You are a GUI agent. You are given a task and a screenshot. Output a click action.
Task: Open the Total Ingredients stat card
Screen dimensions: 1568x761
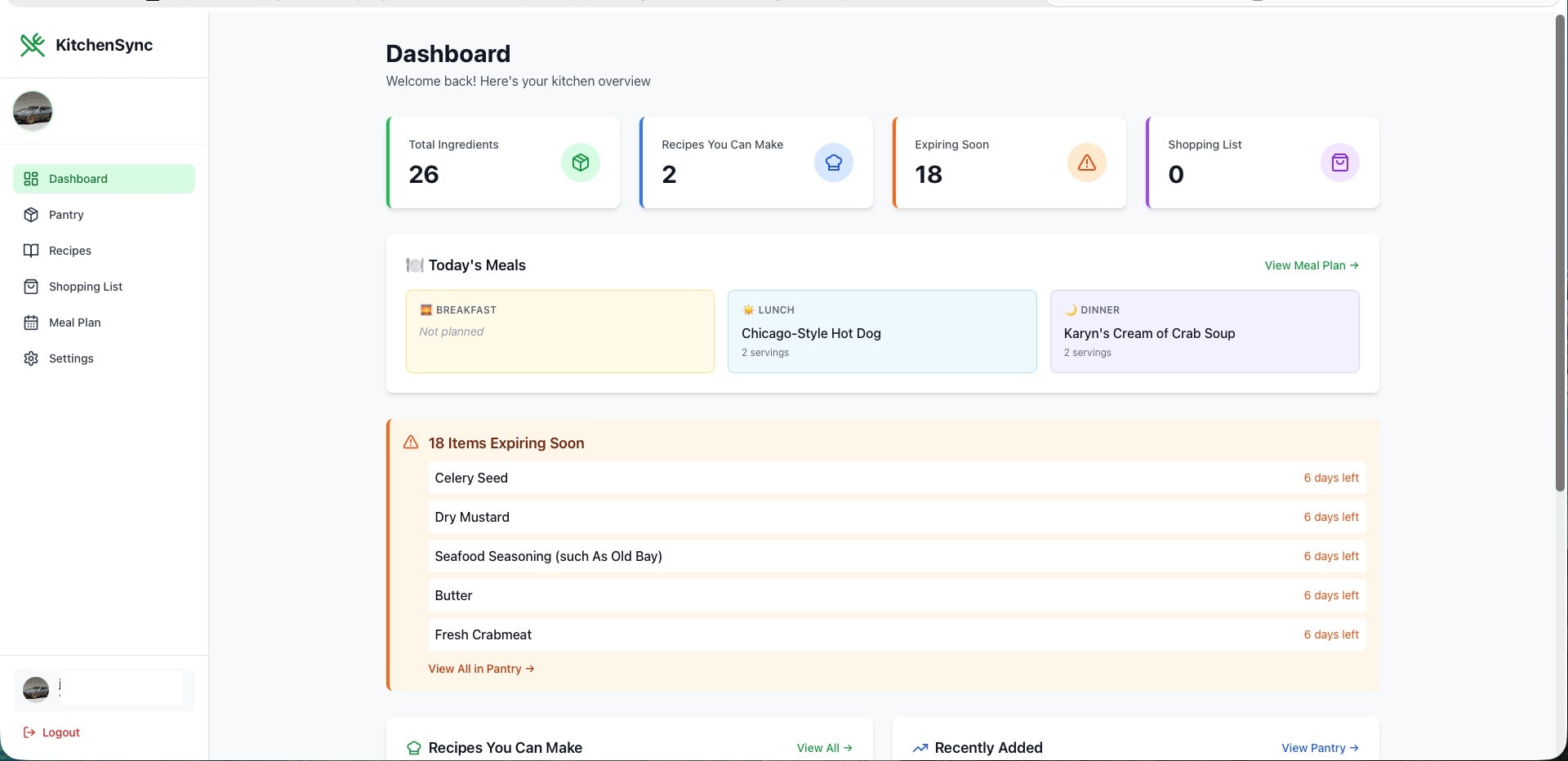503,162
